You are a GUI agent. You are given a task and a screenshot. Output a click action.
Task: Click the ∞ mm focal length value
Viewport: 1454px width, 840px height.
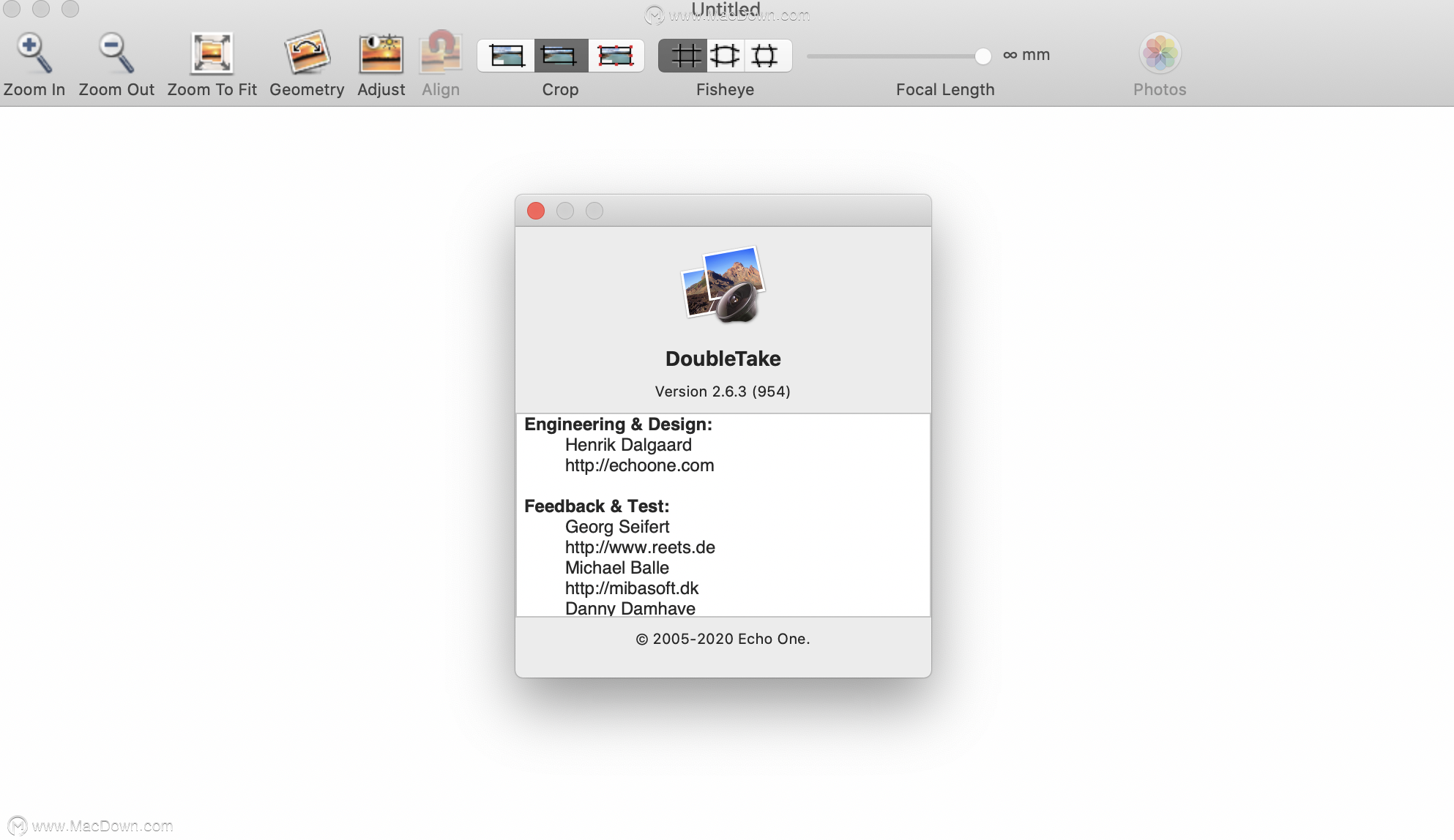(x=1026, y=55)
